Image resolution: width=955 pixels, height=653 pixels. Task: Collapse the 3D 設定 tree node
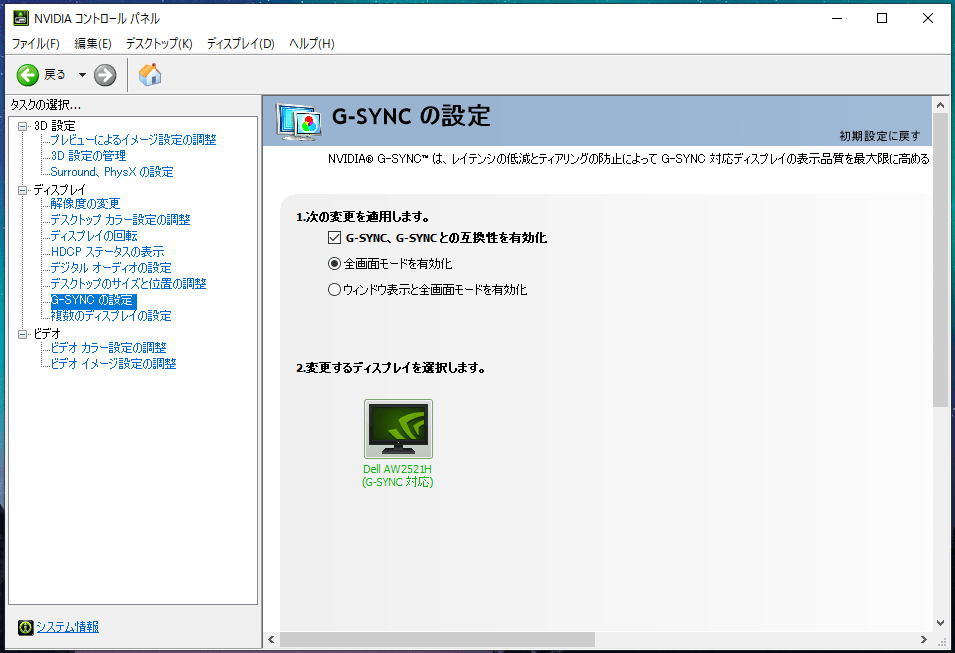[23, 126]
